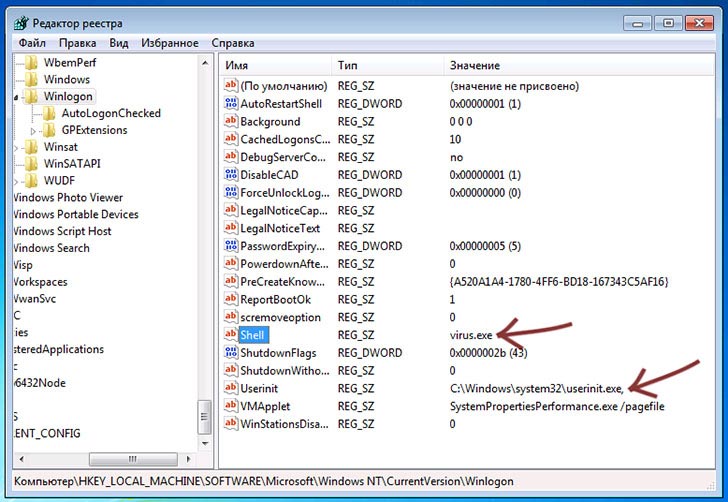Click the GPExtensions folder icon

point(51,130)
